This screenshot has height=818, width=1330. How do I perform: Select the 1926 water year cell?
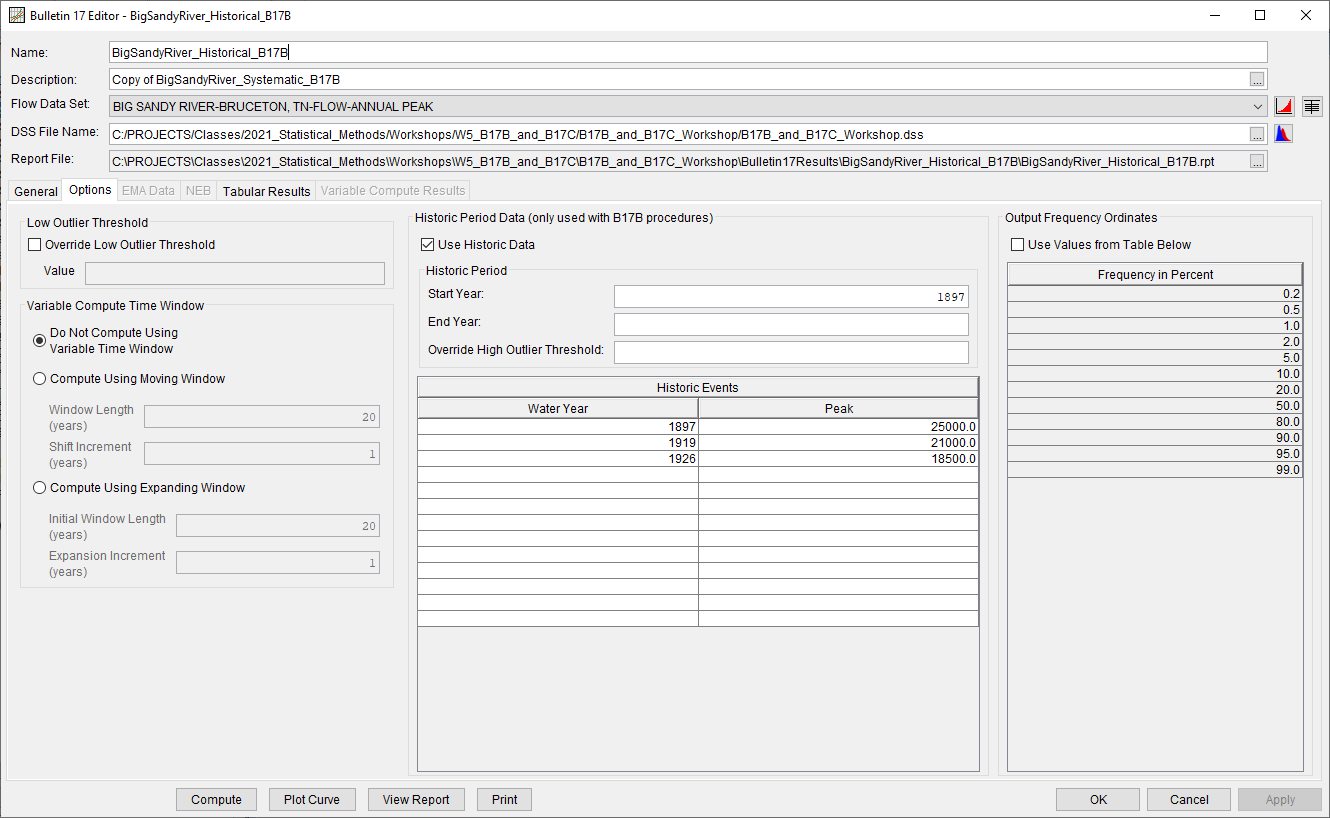point(558,459)
